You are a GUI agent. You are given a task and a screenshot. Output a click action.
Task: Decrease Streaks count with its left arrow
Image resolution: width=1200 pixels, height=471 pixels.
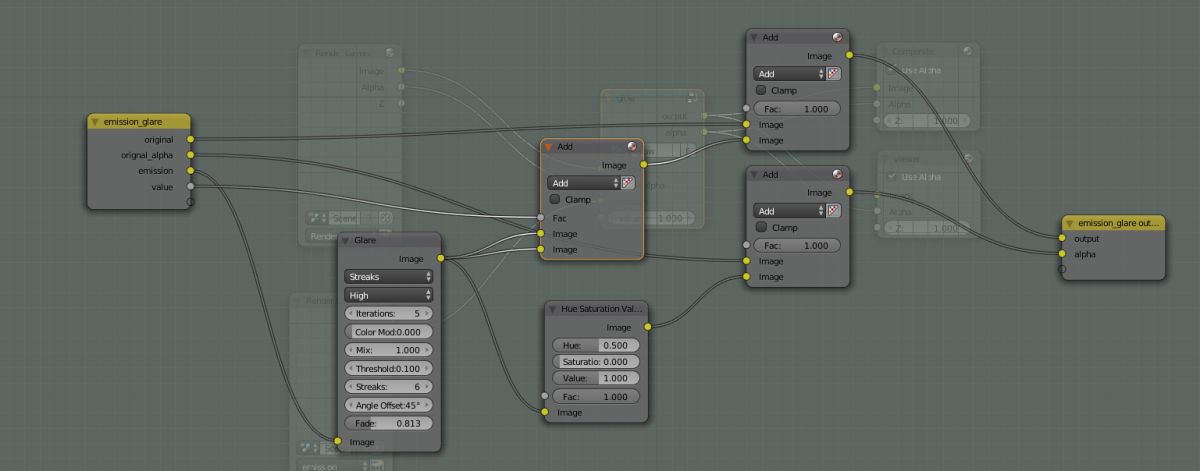point(348,386)
